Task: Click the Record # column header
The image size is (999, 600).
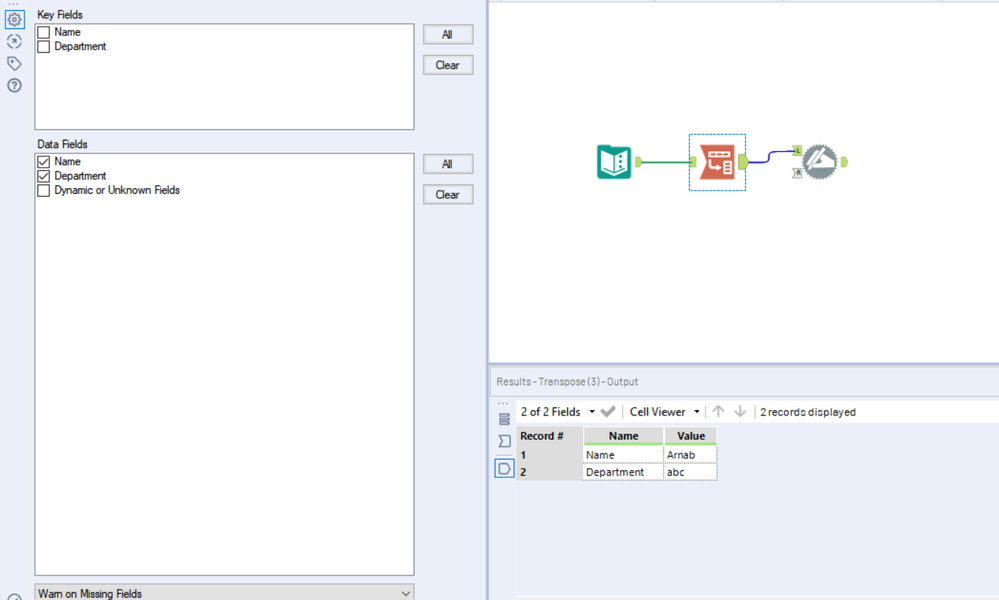Action: (549, 436)
